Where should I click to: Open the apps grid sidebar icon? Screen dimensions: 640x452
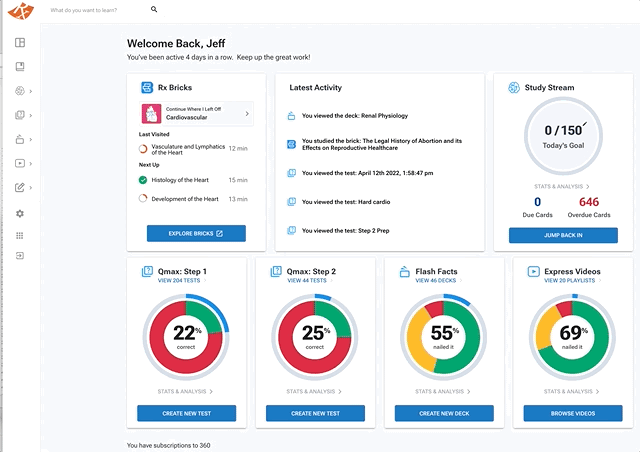[x=20, y=236]
